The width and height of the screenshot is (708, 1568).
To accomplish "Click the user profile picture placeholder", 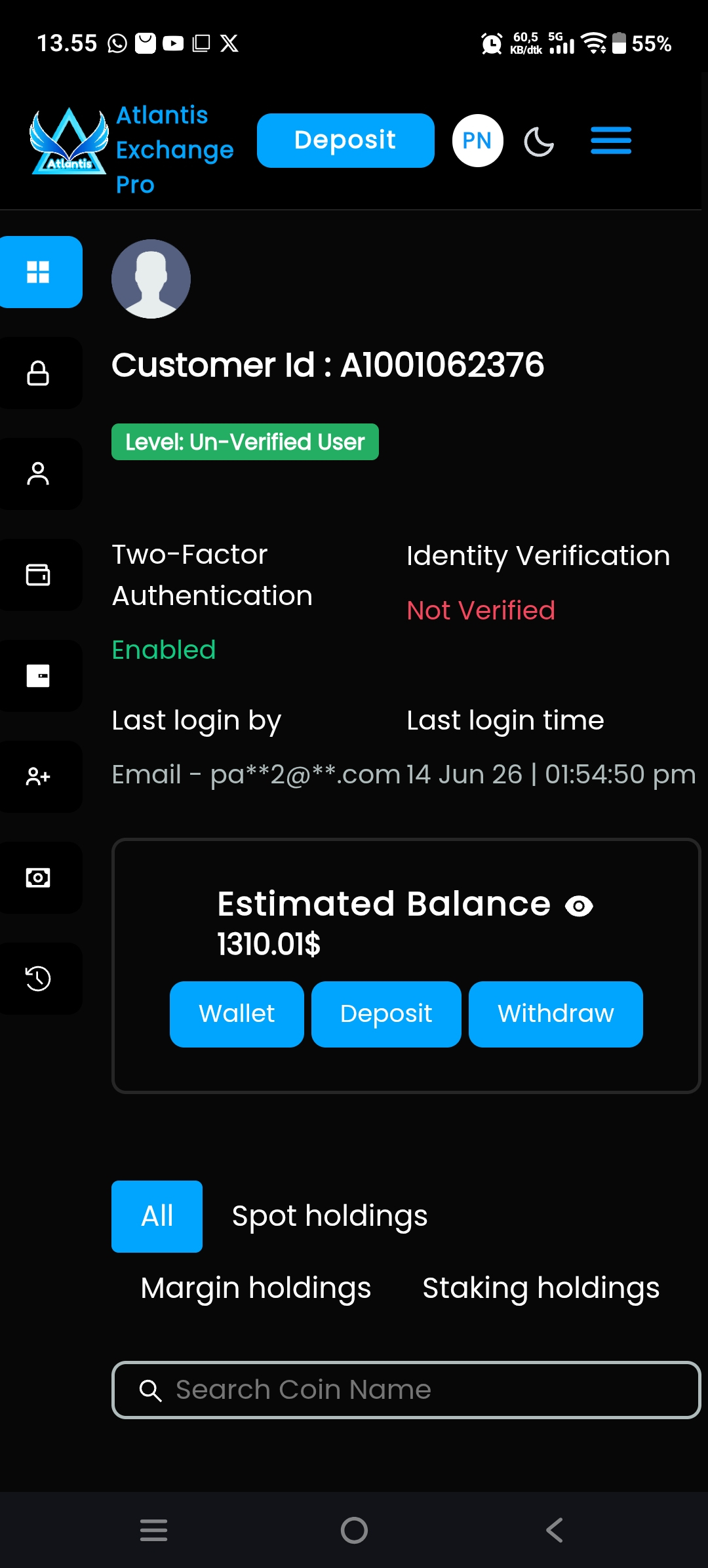I will click(151, 279).
